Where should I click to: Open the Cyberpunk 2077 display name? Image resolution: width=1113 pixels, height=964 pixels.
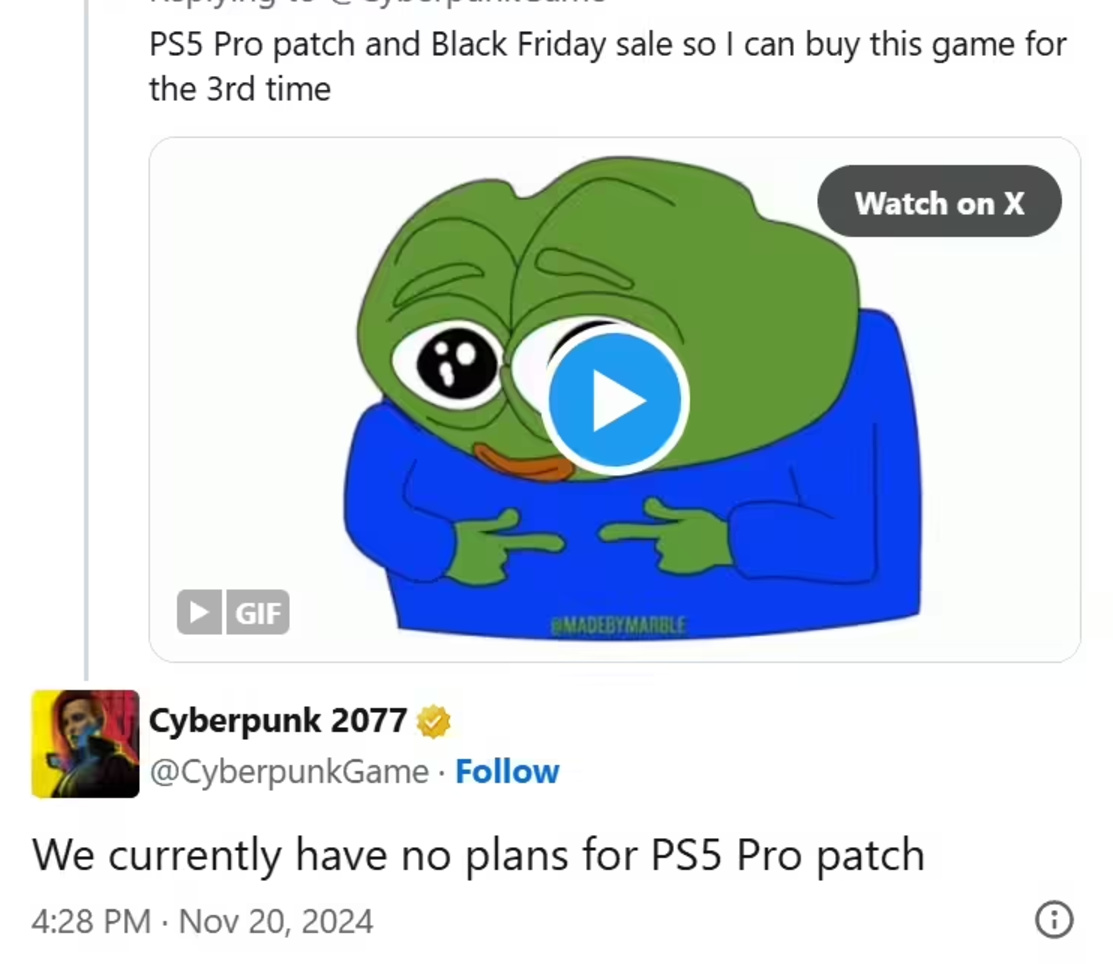(x=278, y=721)
